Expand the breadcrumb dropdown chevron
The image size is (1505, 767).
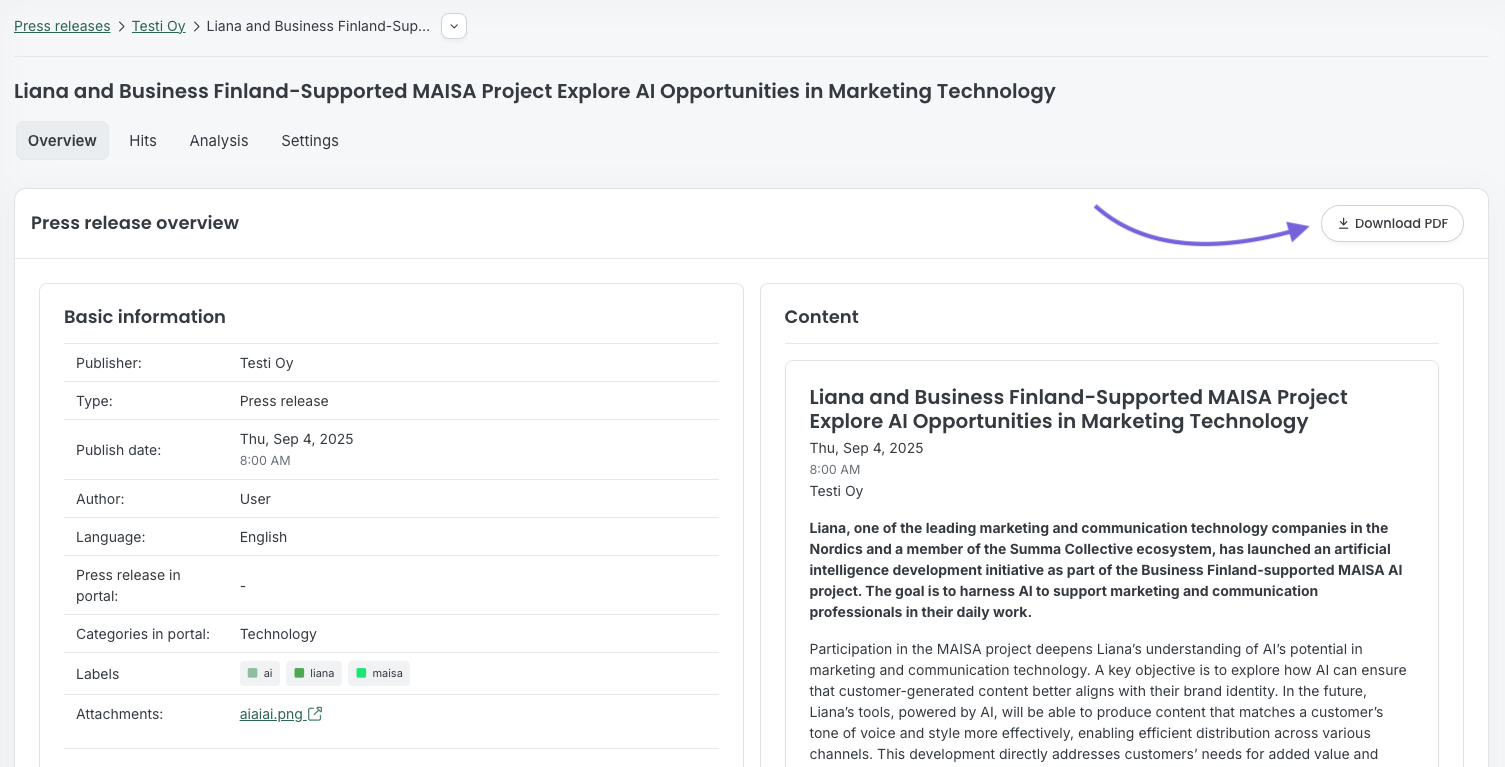pyautogui.click(x=454, y=26)
